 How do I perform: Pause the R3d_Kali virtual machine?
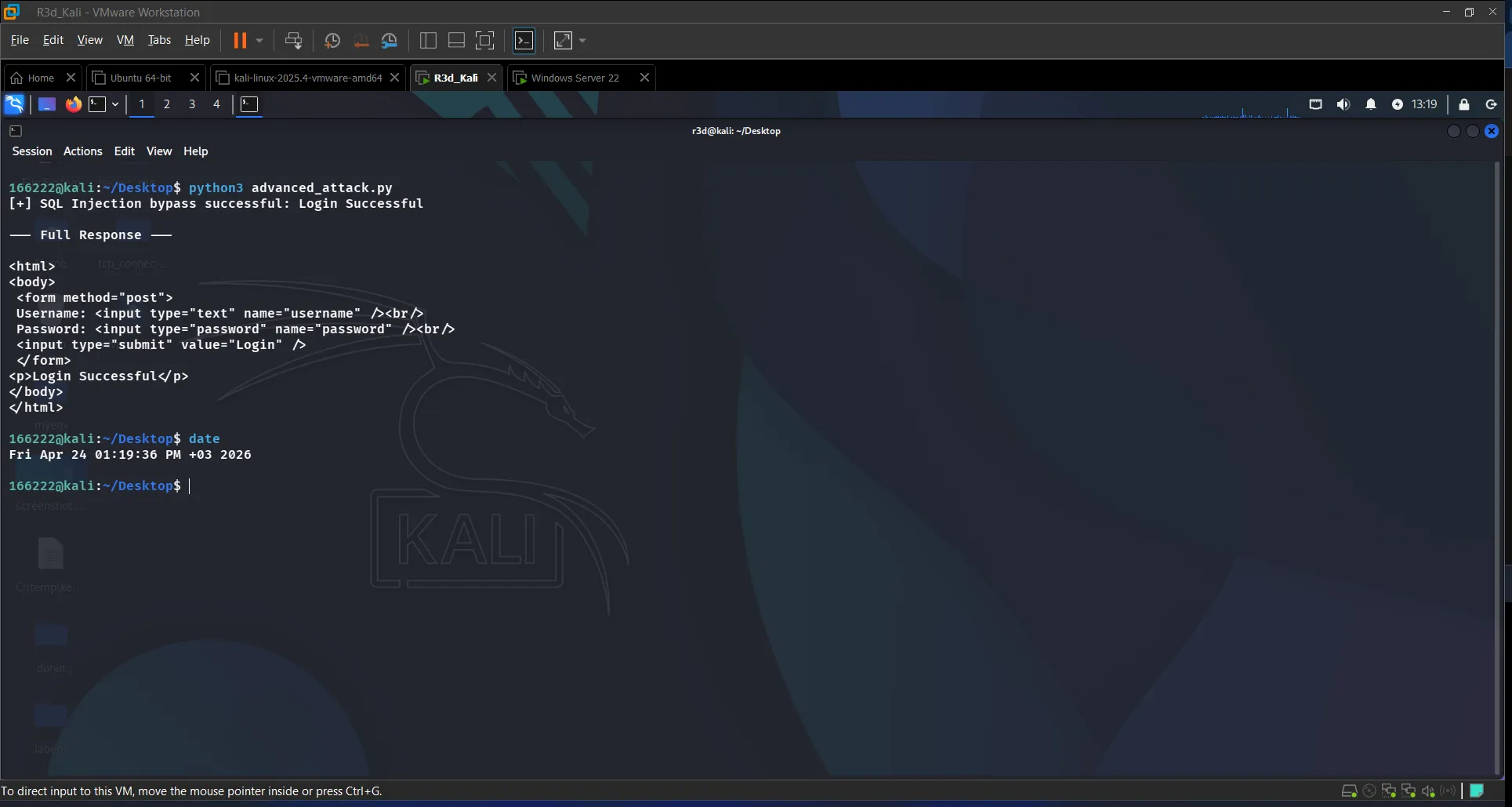240,40
